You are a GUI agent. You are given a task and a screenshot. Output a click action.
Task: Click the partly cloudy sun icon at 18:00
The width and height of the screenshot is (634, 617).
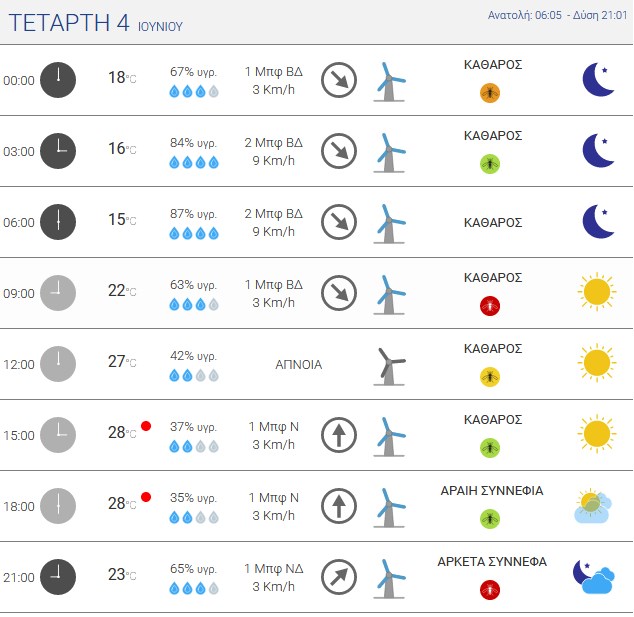click(593, 506)
